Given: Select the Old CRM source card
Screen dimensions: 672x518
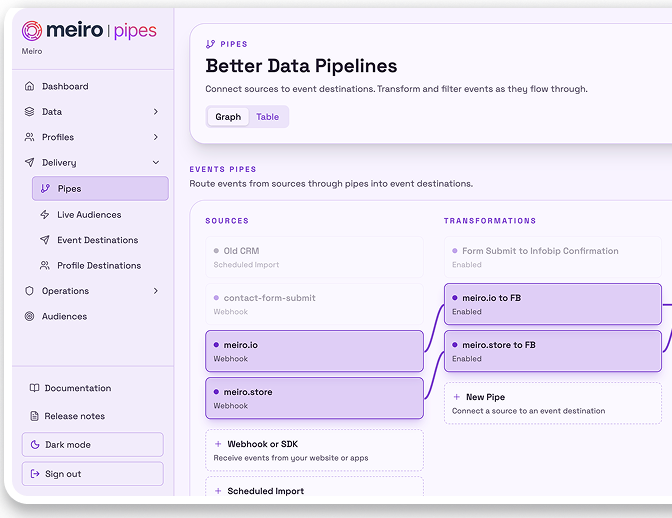Looking at the screenshot, I should tap(314, 257).
